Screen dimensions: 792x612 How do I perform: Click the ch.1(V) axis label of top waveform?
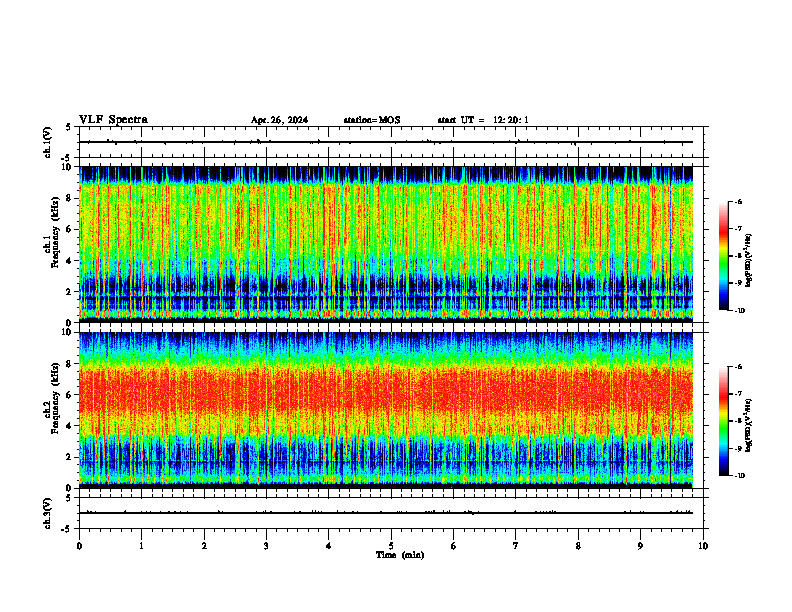pyautogui.click(x=48, y=142)
